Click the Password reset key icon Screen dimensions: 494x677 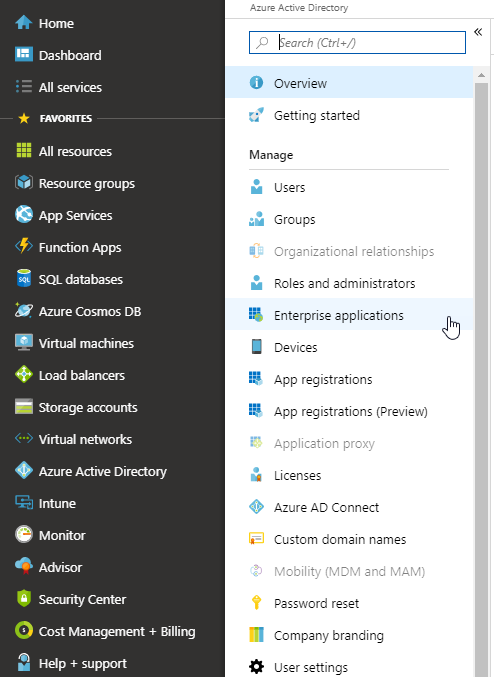tap(256, 602)
